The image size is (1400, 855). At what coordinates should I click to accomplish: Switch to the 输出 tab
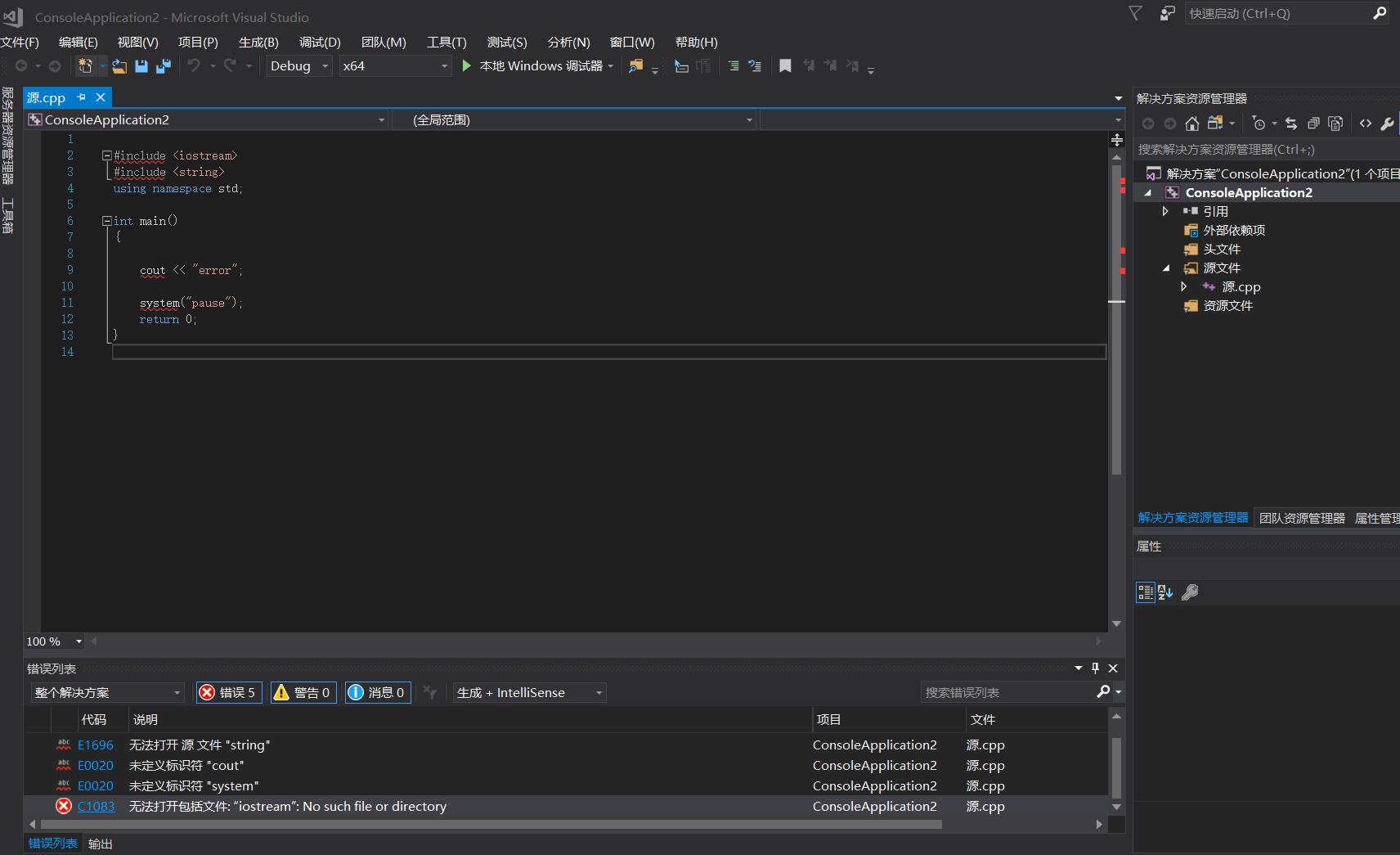tap(101, 844)
